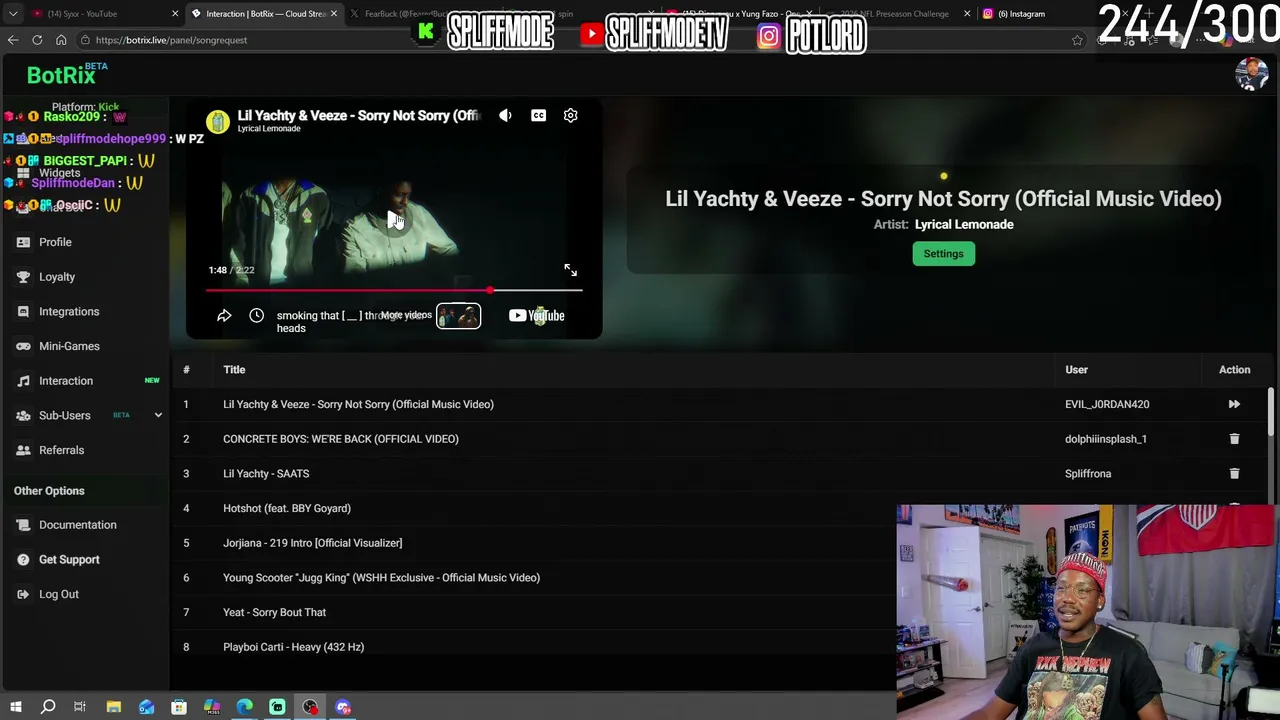This screenshot has width=1280, height=720.
Task: Click user Spliffrona in the queue
Action: tap(1088, 474)
